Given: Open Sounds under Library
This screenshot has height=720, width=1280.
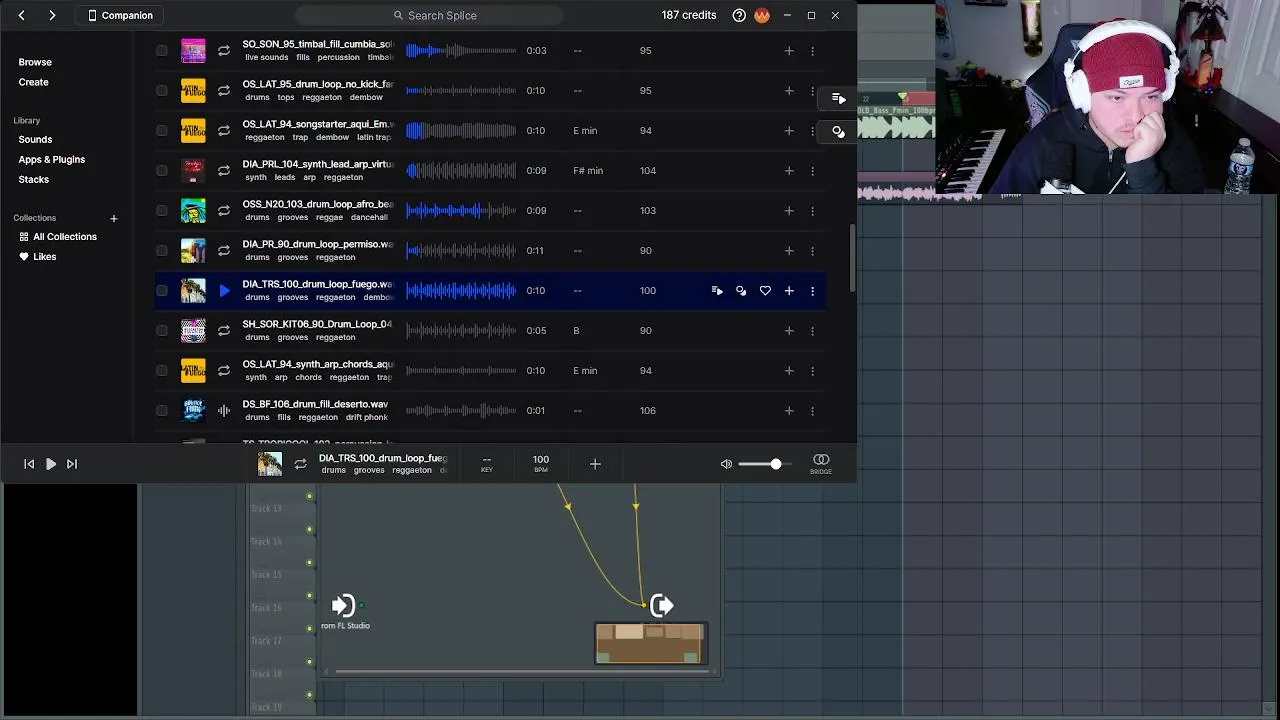Looking at the screenshot, I should (x=35, y=139).
